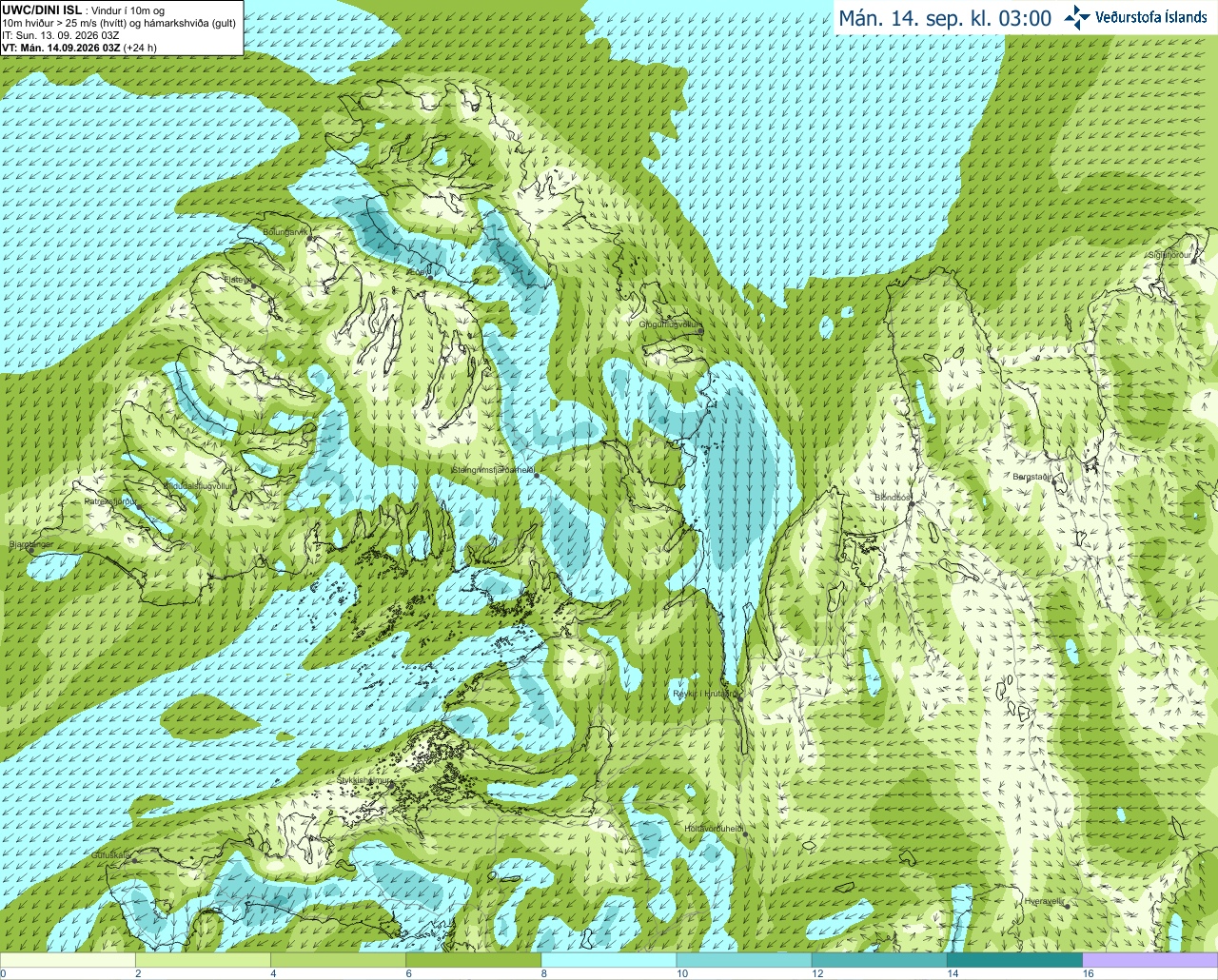Click the Bjargtangar station dot

click(x=30, y=550)
